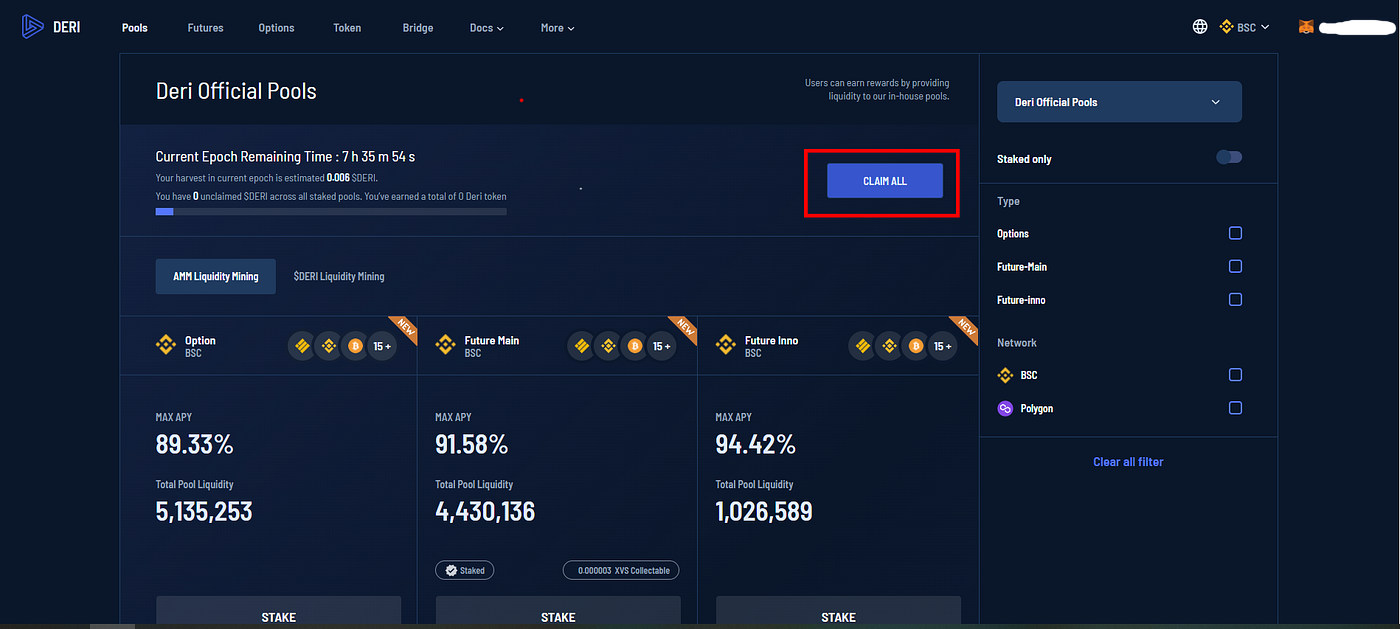Expand the Docs menu

[x=486, y=28]
